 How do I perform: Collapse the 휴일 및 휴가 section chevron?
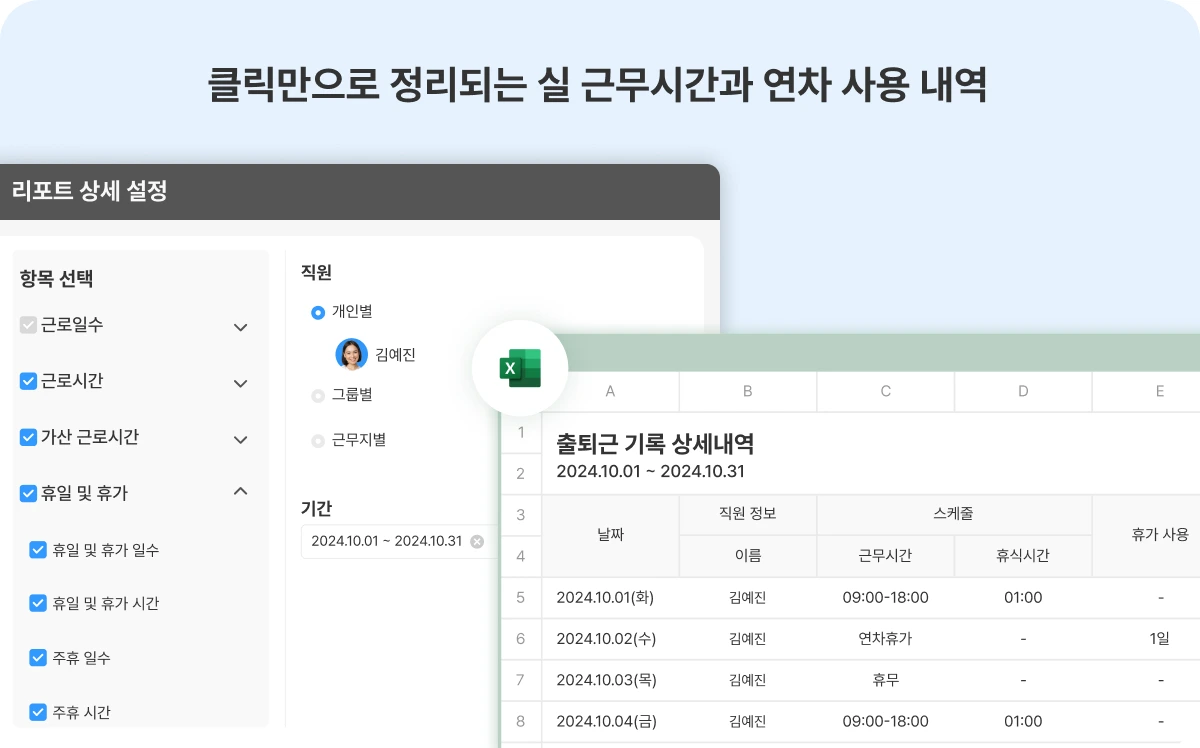pos(240,491)
